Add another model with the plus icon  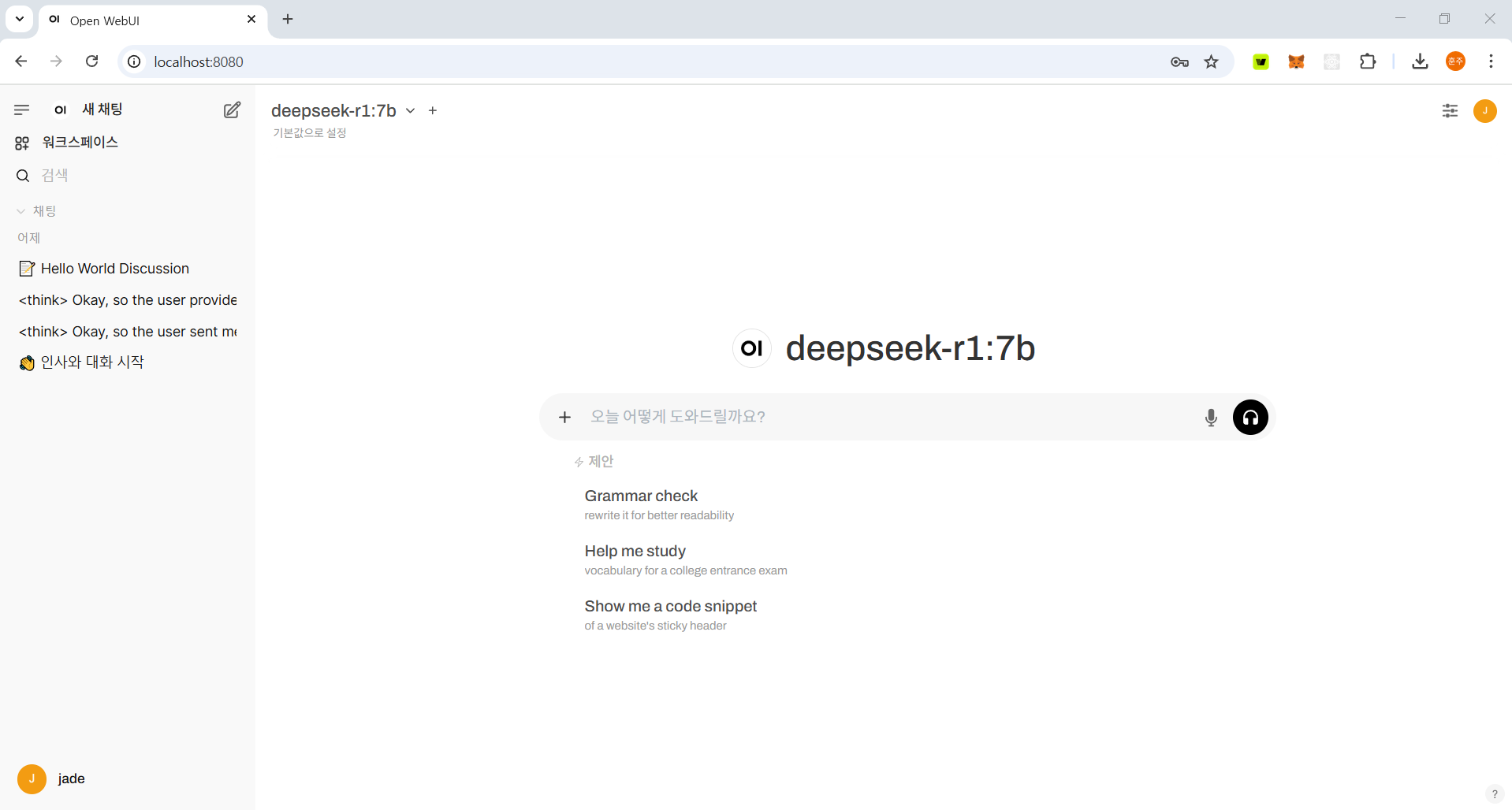coord(433,111)
